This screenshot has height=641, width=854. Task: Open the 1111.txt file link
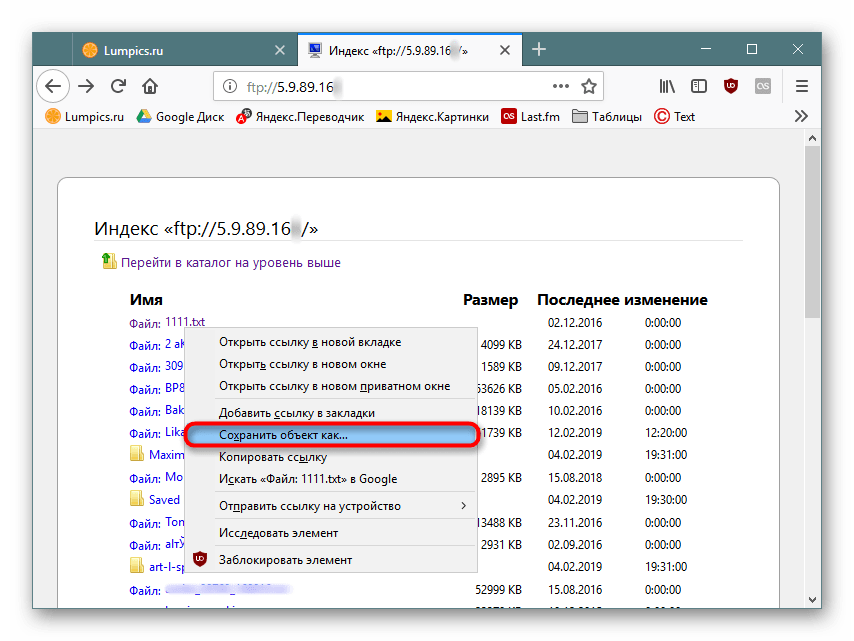185,322
